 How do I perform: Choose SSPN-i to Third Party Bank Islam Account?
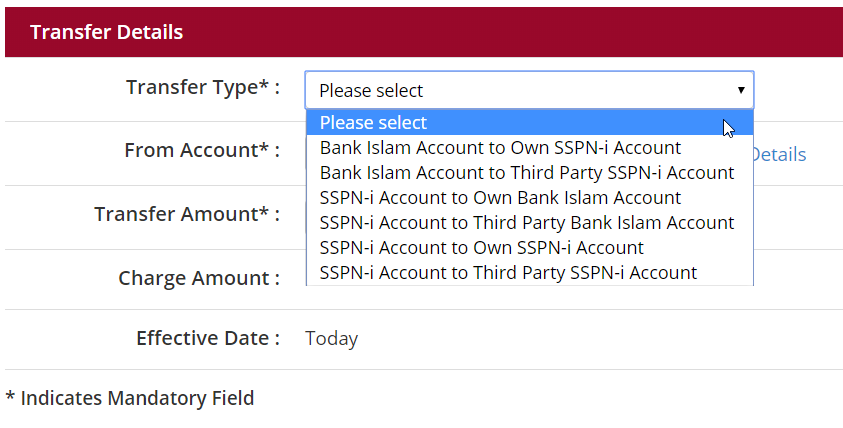tap(527, 223)
